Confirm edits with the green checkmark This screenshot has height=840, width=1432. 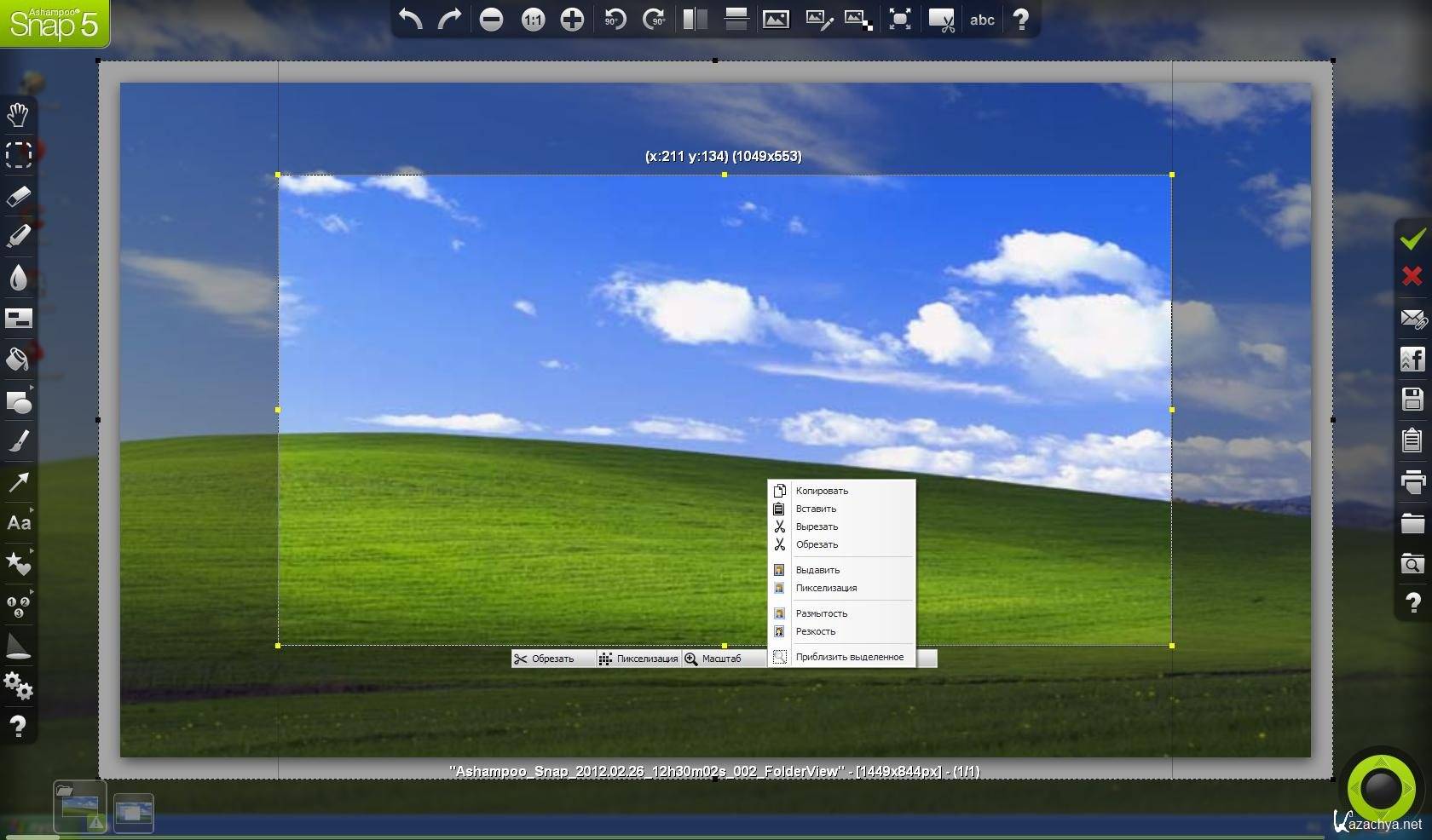pos(1412,239)
